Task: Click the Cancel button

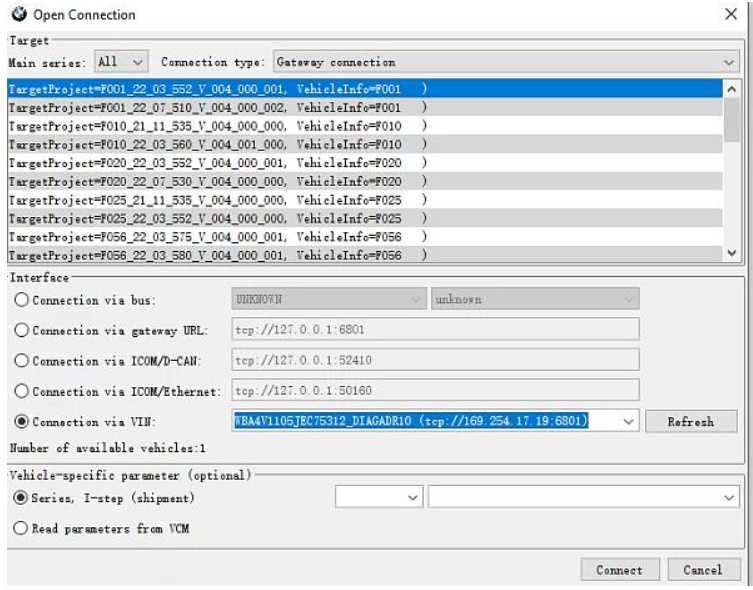Action: click(704, 570)
